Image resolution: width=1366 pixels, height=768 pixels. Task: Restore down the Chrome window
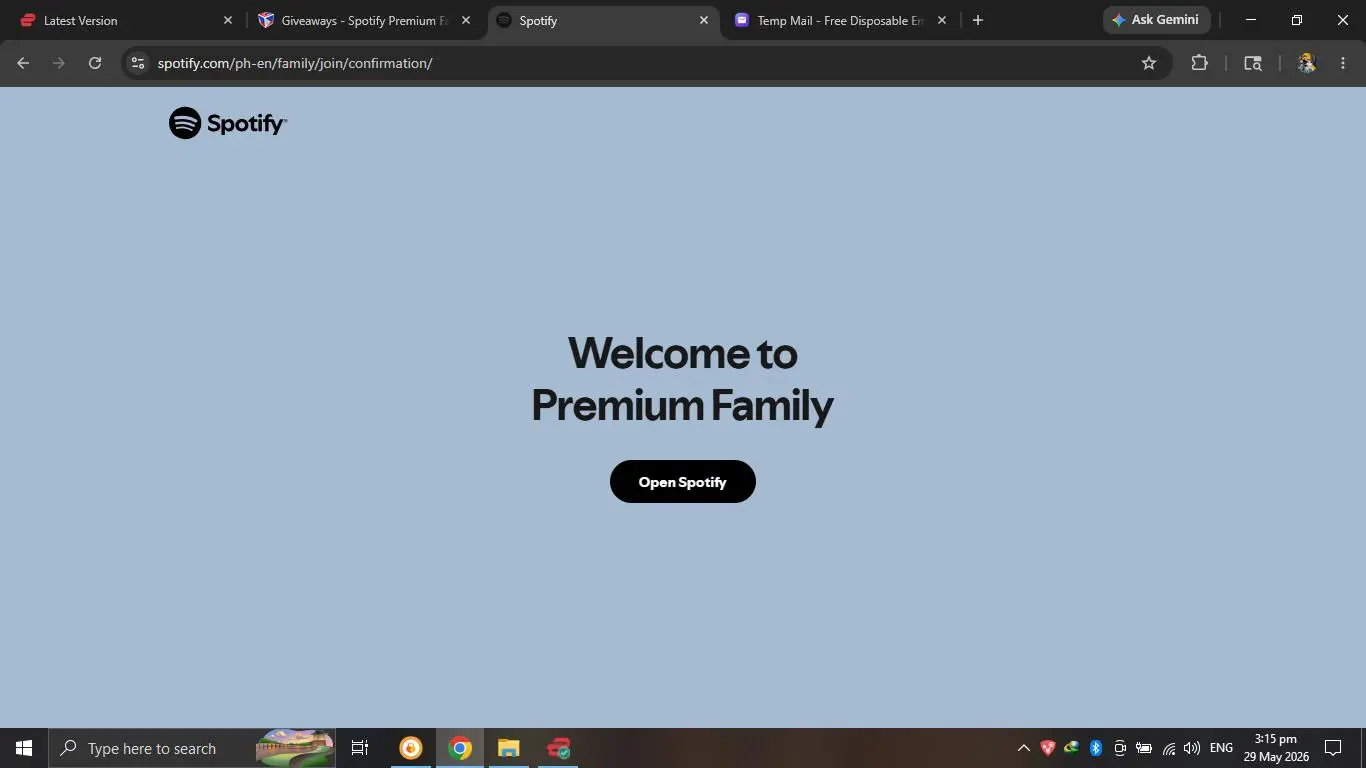click(1296, 20)
